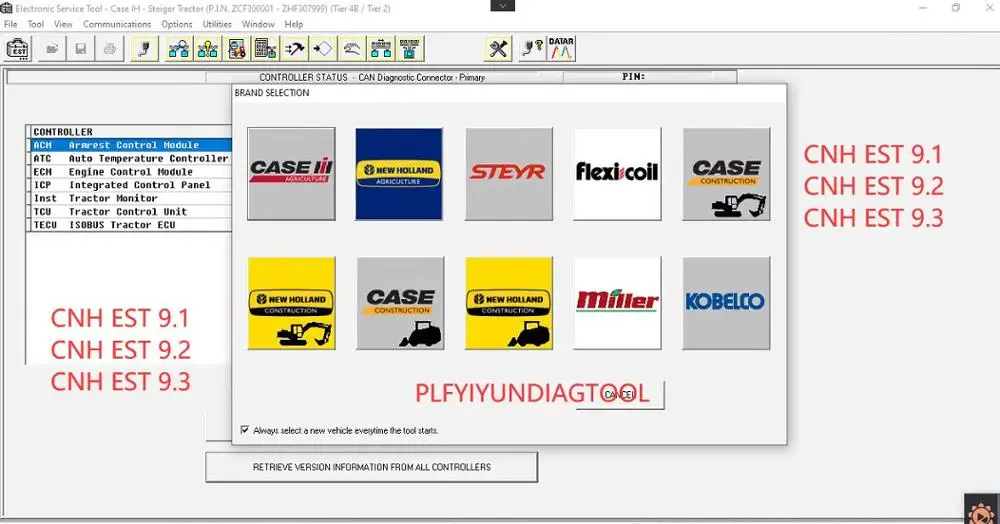Open the controller status magnifier icon
The width and height of the screenshot is (1000, 524).
click(179, 49)
